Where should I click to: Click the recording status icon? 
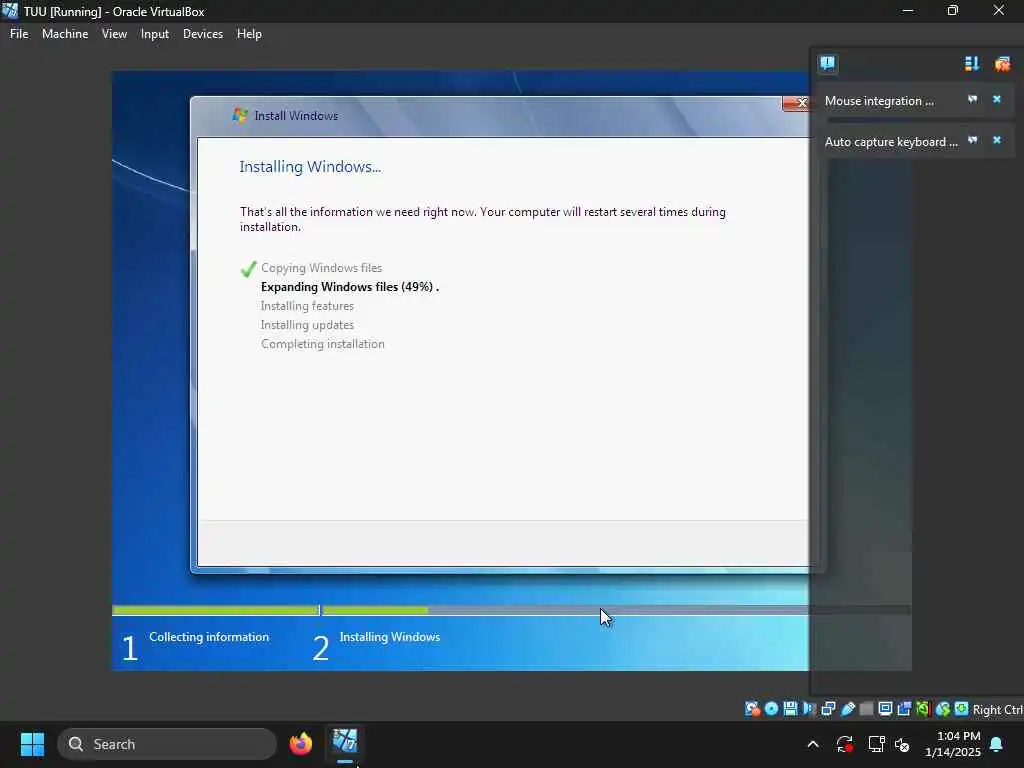coord(904,709)
